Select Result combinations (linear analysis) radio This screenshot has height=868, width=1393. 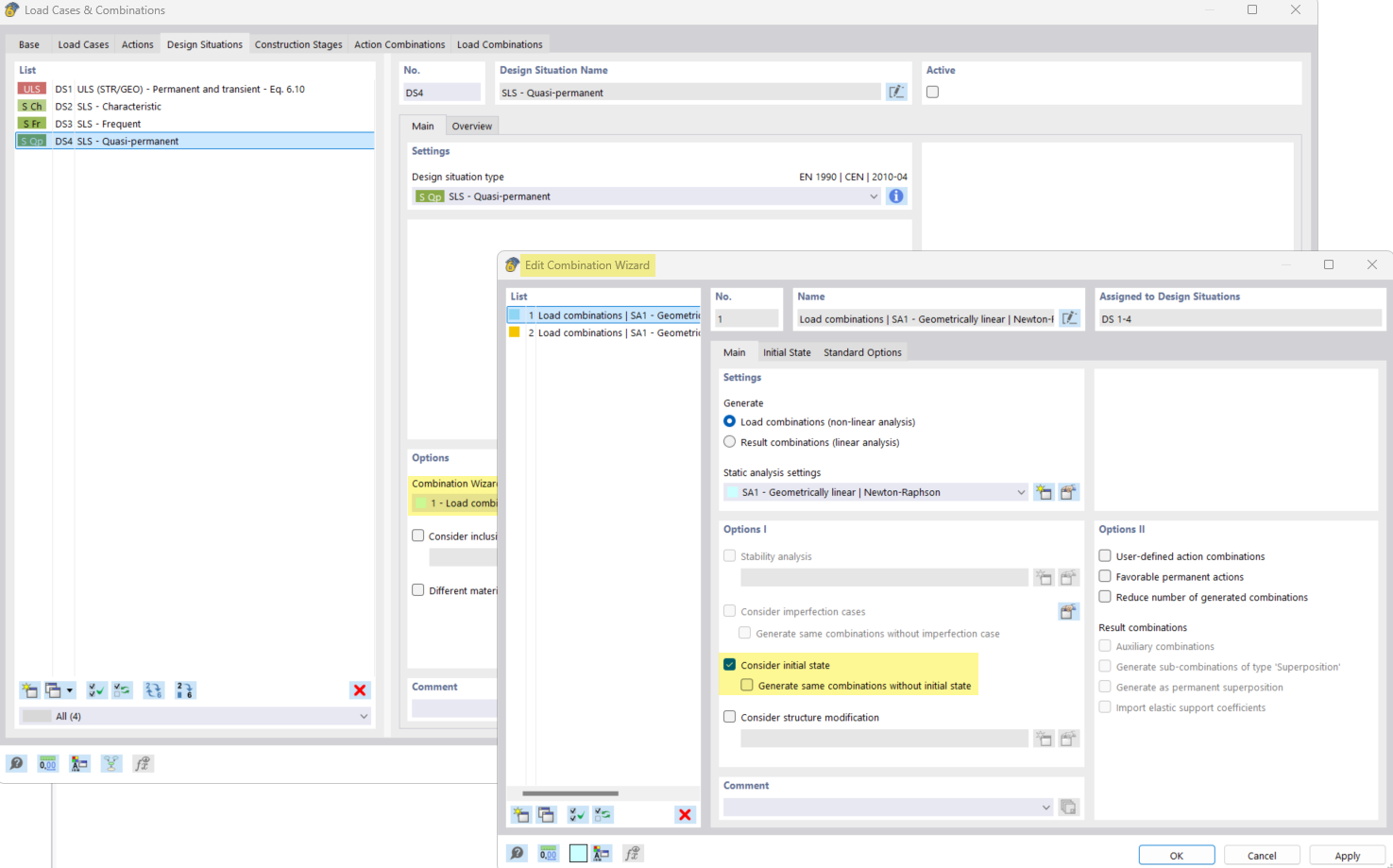coord(729,441)
